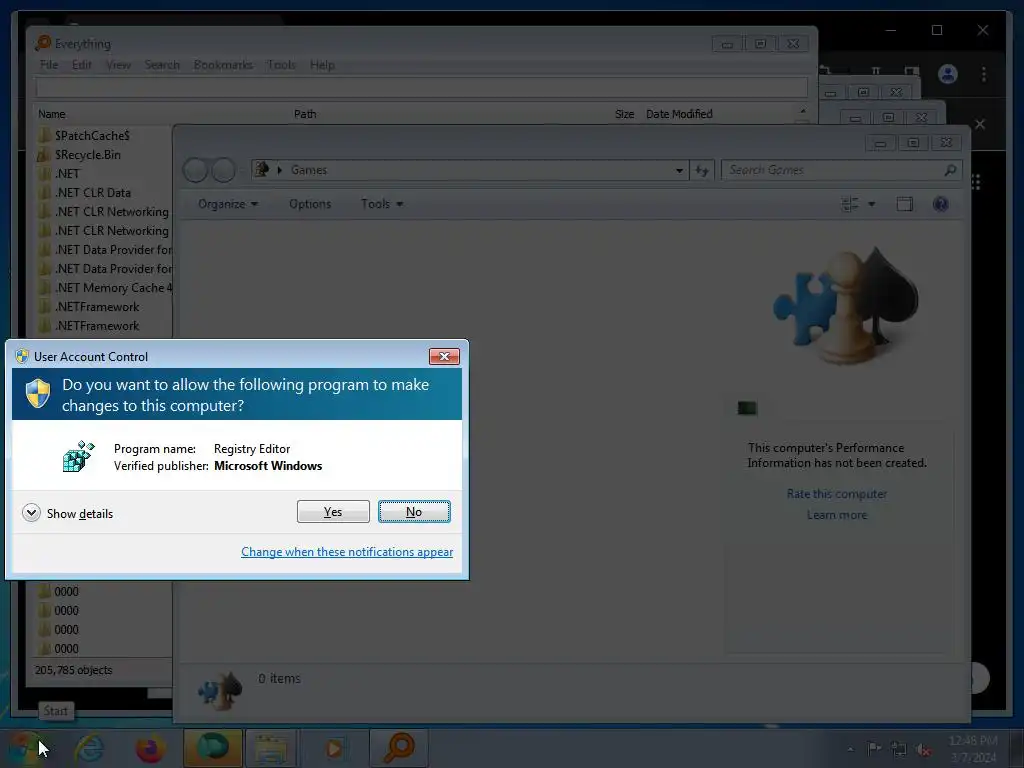The width and height of the screenshot is (1024, 768).
Task: Click the UAC shield icon in banner
Action: [x=38, y=394]
